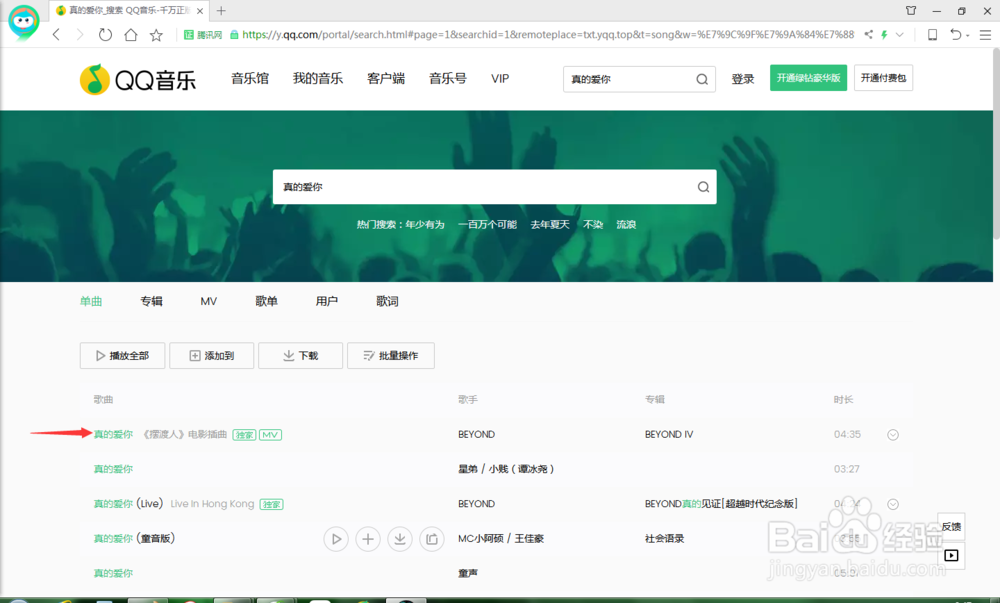Play the 真的爱你 (童音版) song
Image resolution: width=1000 pixels, height=603 pixels.
336,539
